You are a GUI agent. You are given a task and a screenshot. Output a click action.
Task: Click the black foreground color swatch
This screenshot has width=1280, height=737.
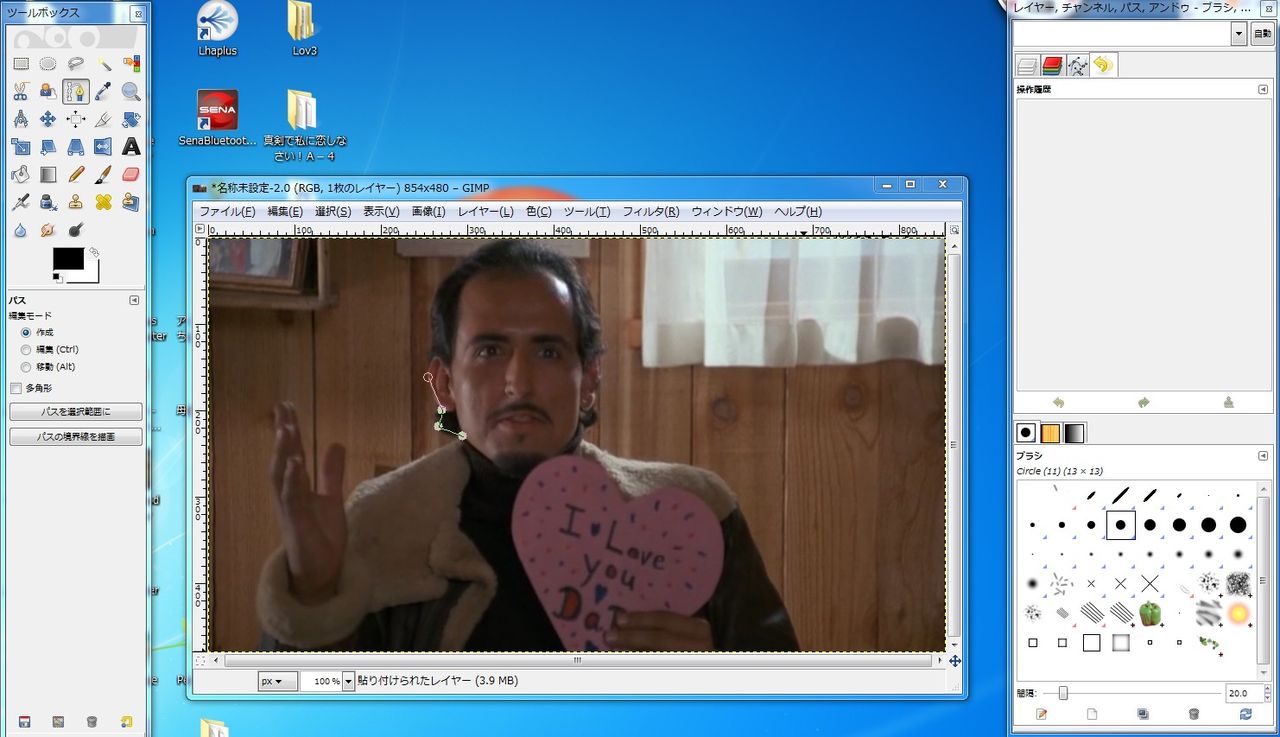point(67,257)
